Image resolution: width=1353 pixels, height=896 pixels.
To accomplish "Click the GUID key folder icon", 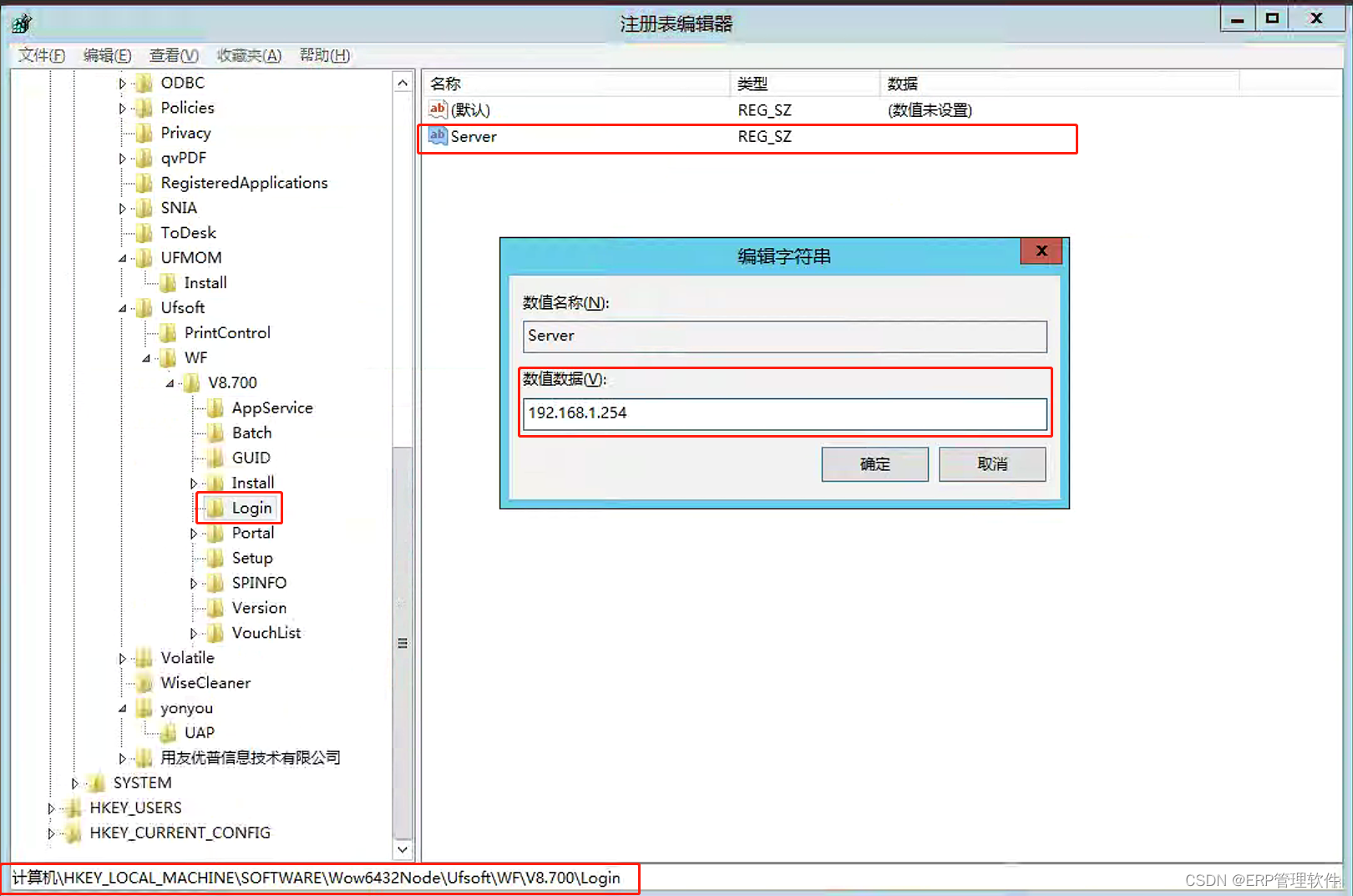I will click(216, 458).
